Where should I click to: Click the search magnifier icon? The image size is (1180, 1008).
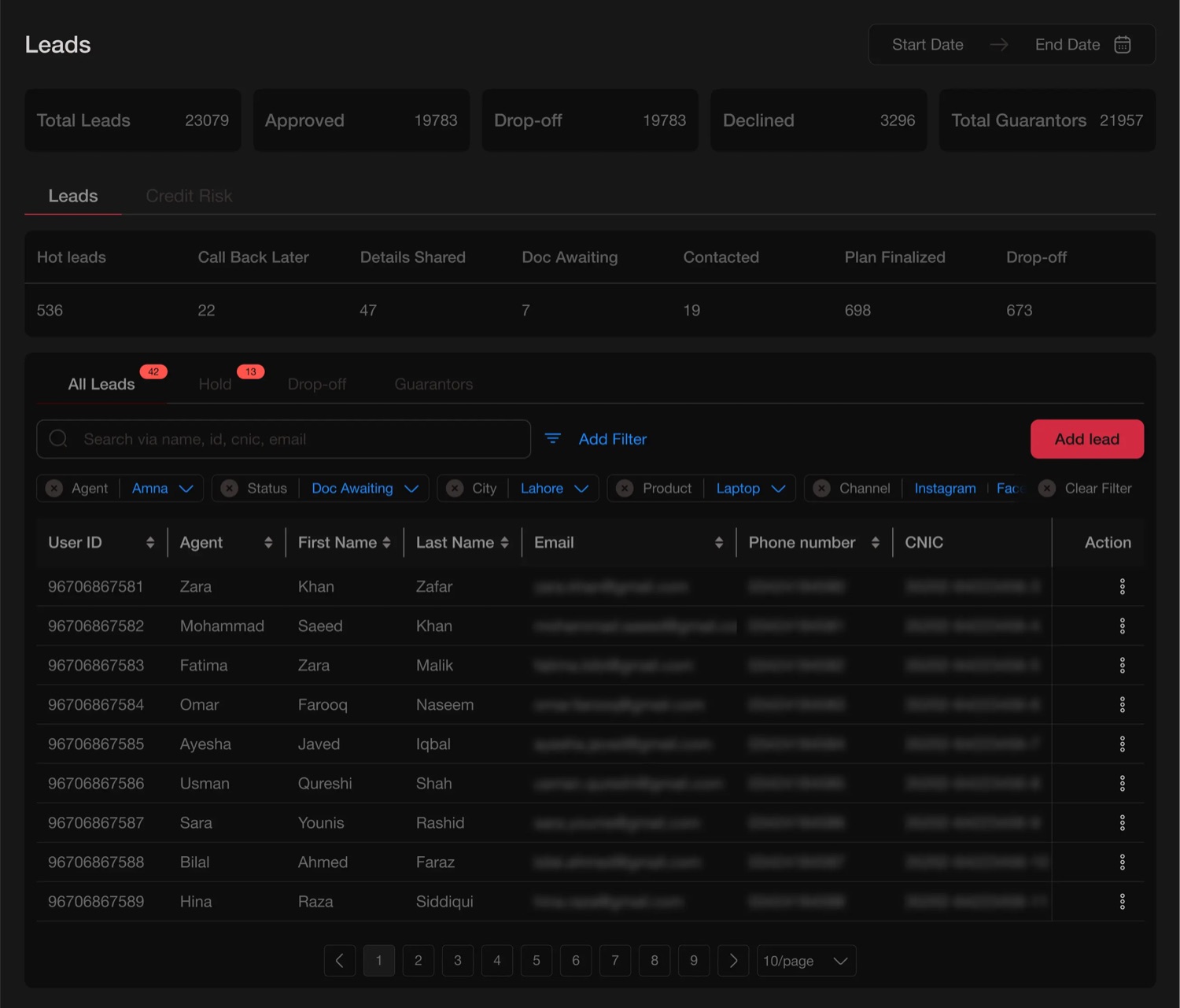[58, 438]
